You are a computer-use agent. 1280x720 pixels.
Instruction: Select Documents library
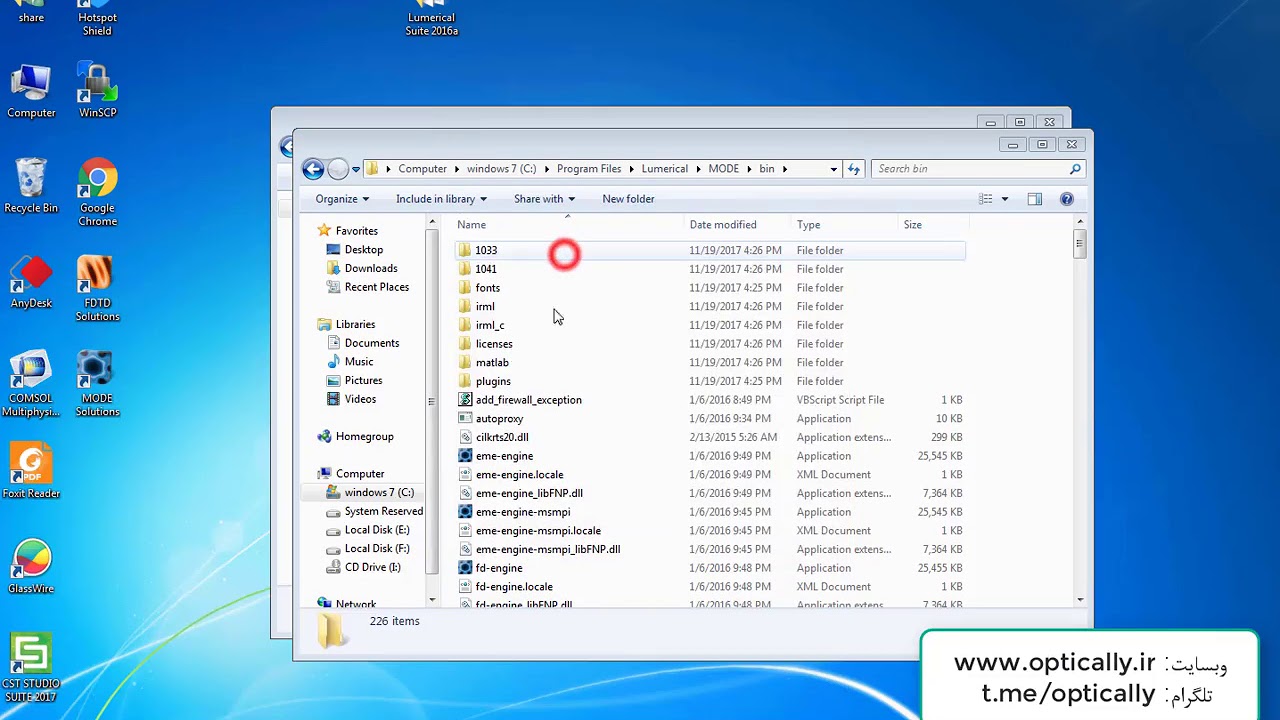371,343
